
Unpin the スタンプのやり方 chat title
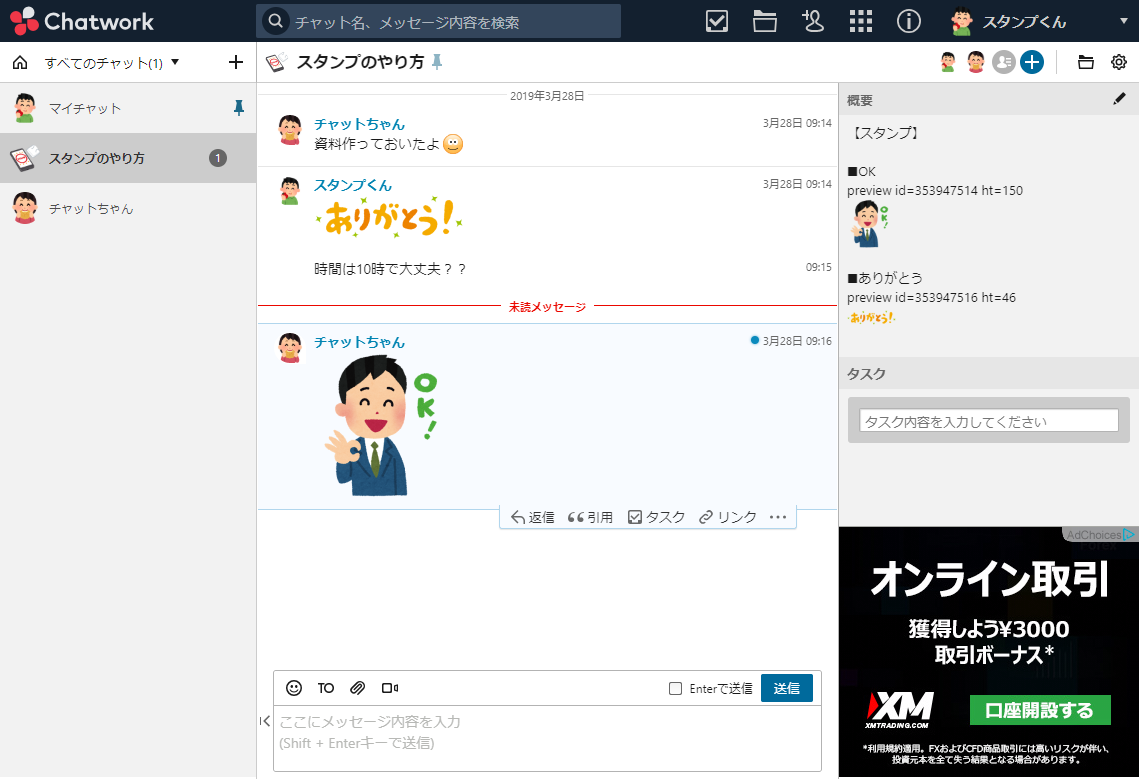(437, 61)
